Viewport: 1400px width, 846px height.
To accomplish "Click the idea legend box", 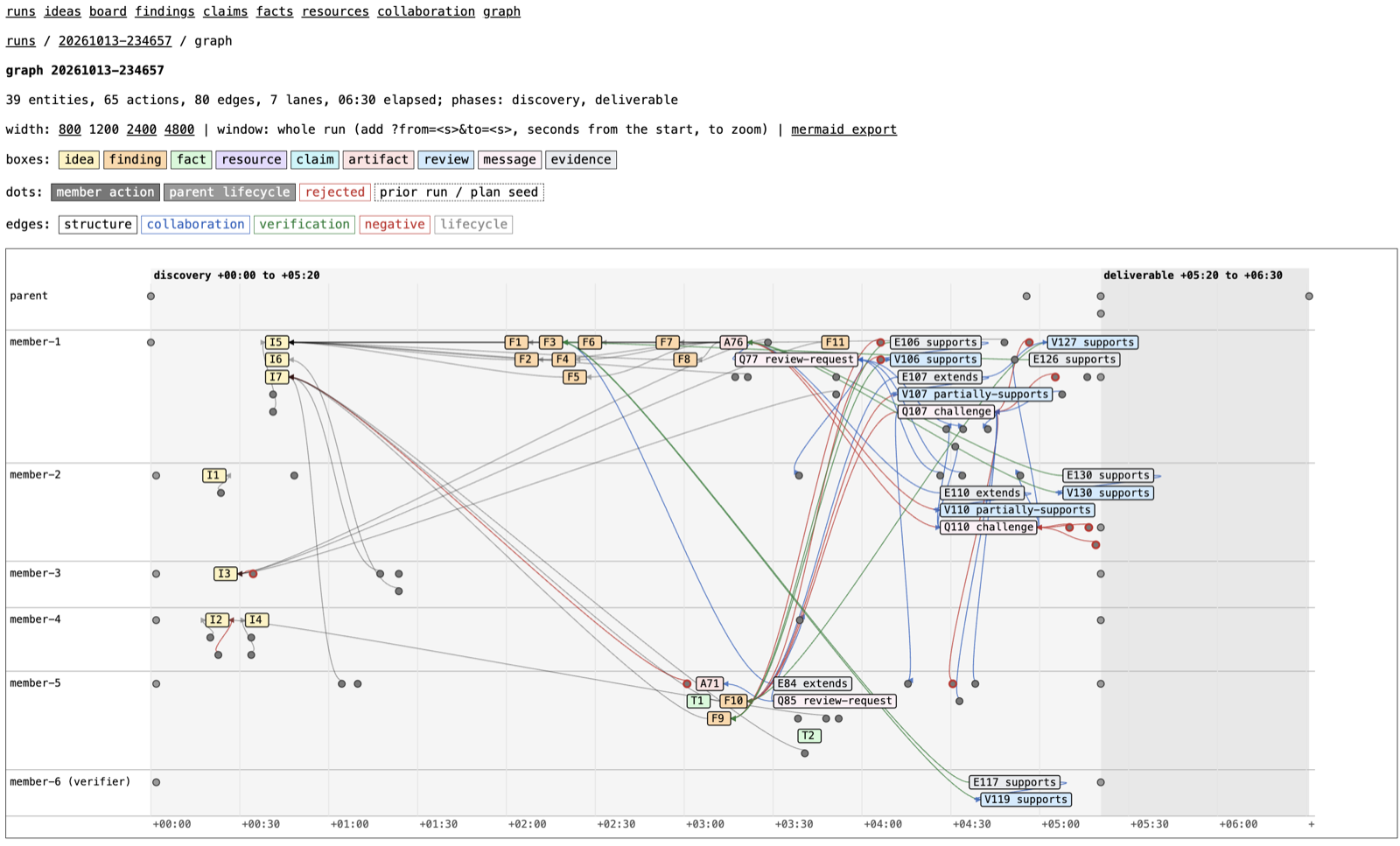I will pos(79,159).
